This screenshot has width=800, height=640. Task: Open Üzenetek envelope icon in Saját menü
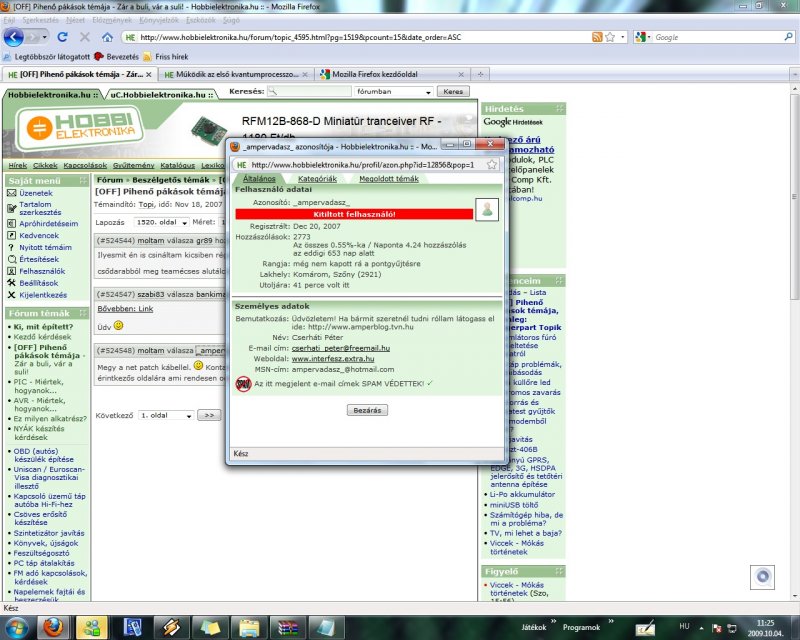12,193
